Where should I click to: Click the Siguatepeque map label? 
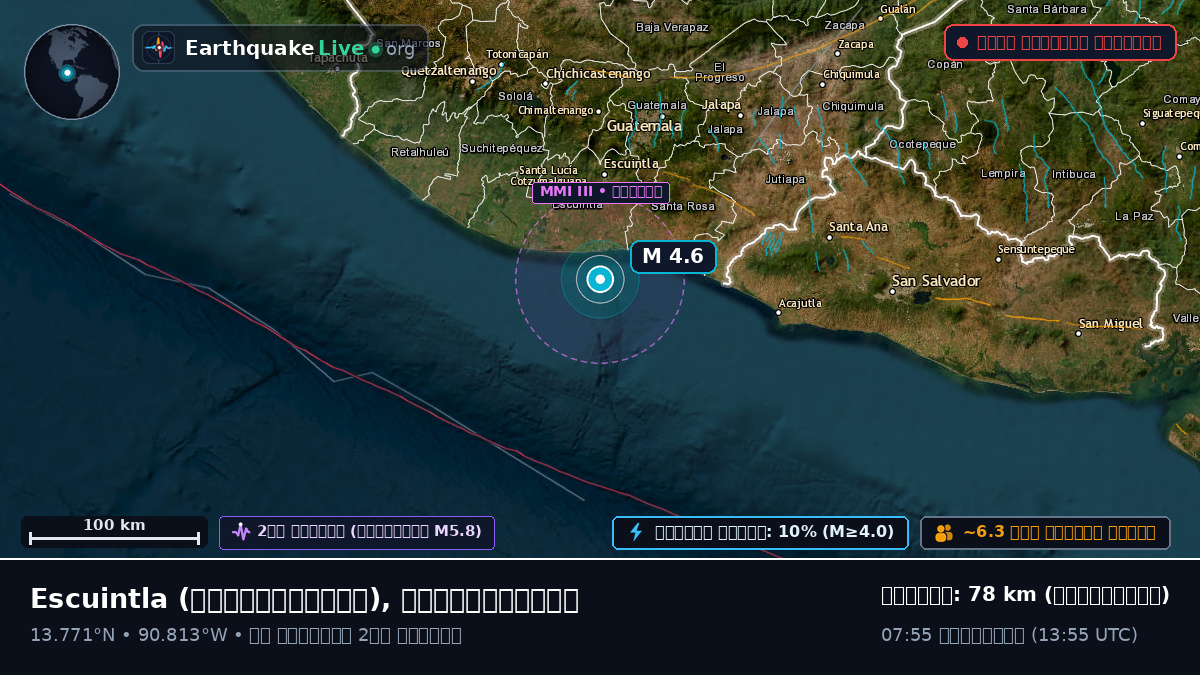1171,114
